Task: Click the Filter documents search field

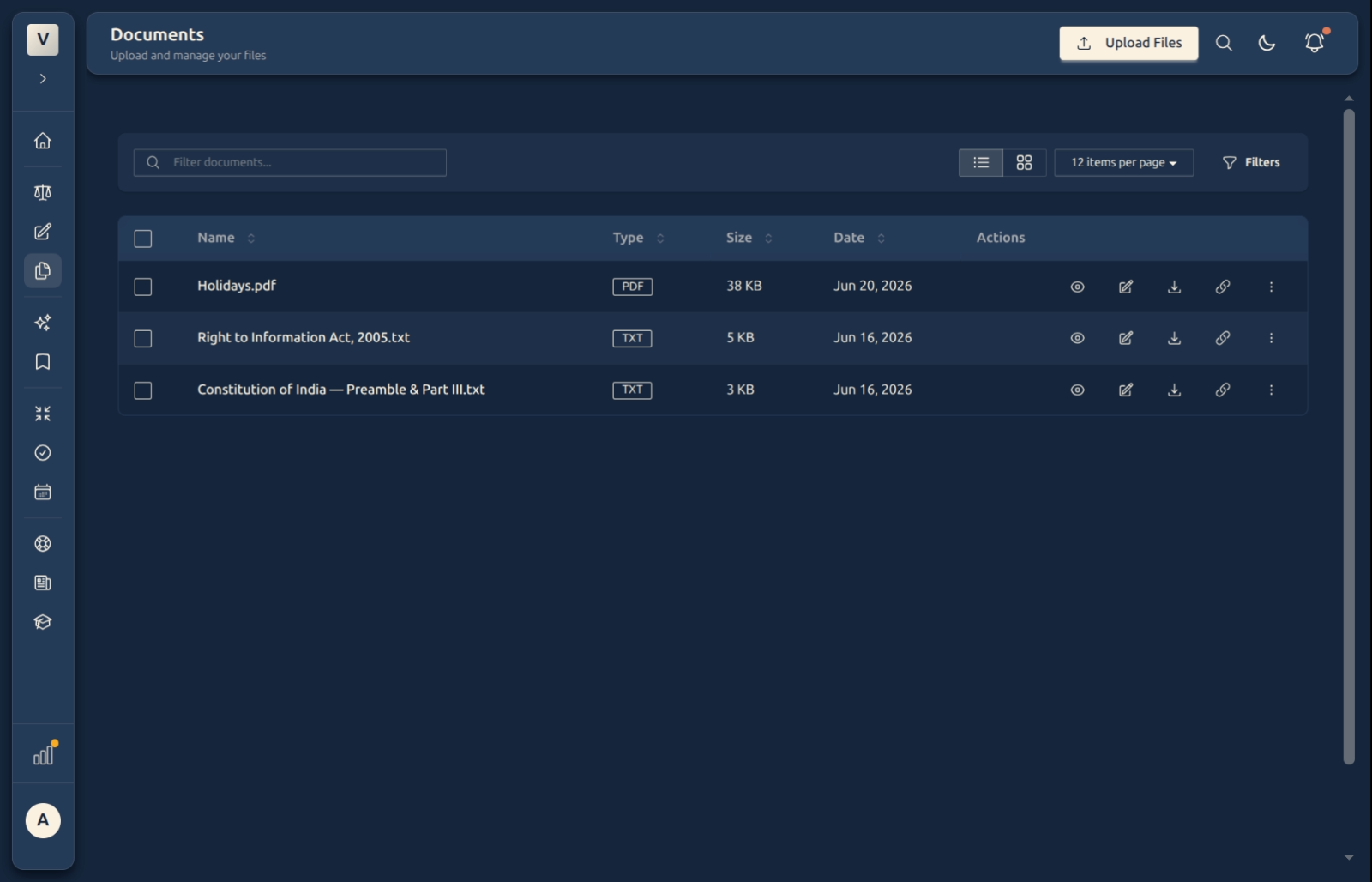Action: pos(290,162)
